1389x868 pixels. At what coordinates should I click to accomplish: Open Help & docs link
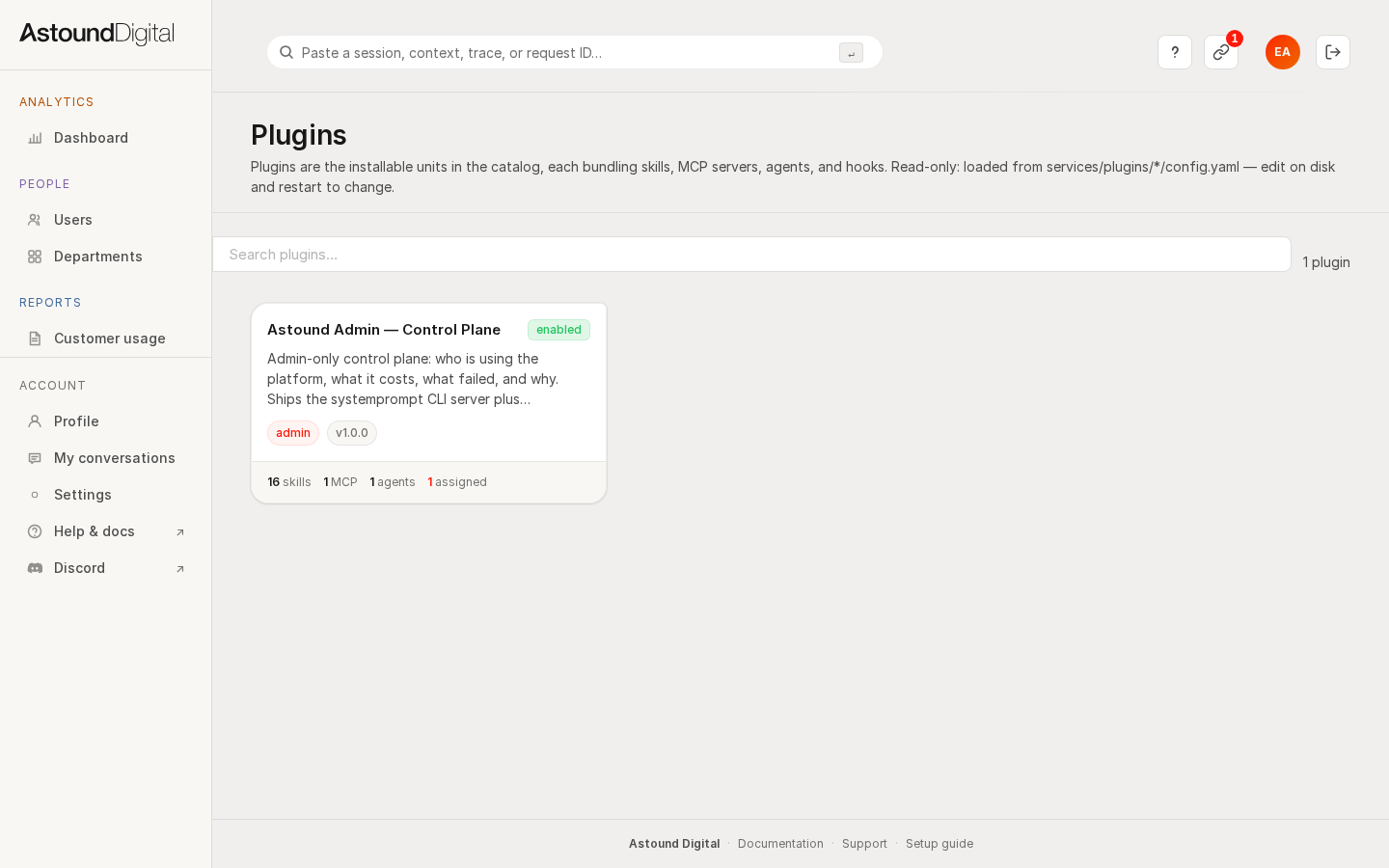(105, 531)
